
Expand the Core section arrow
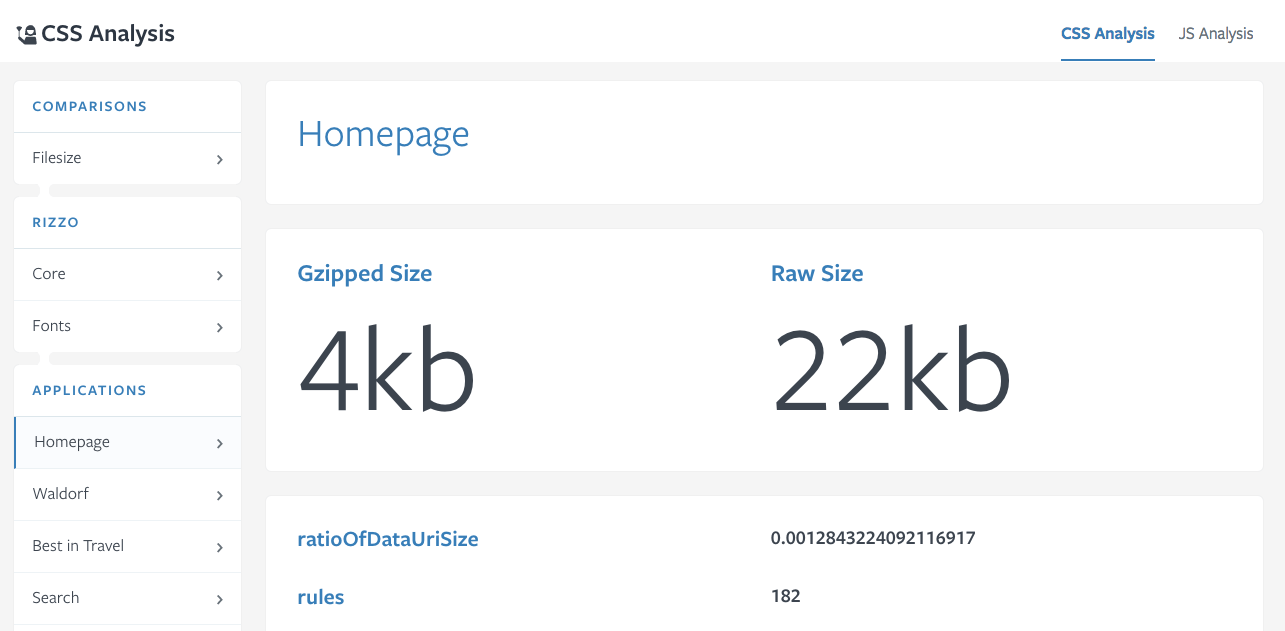pos(219,274)
